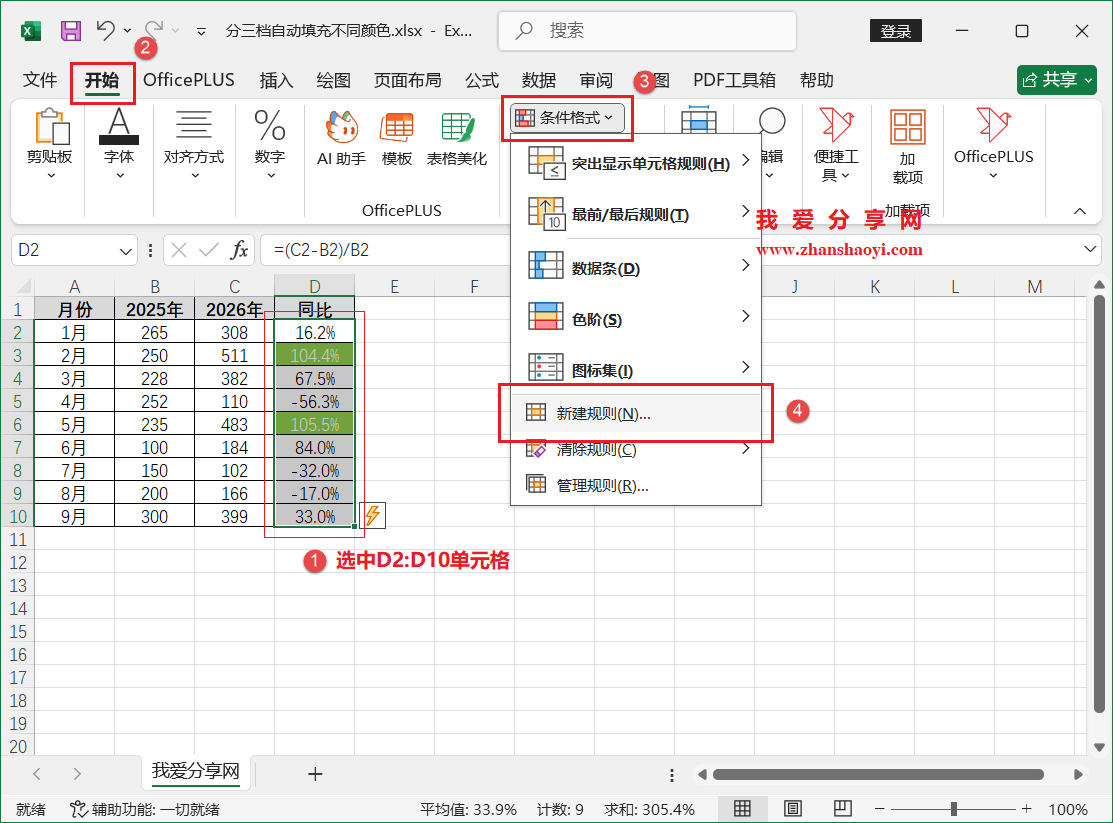Click the 100% zoom level

1068,810
